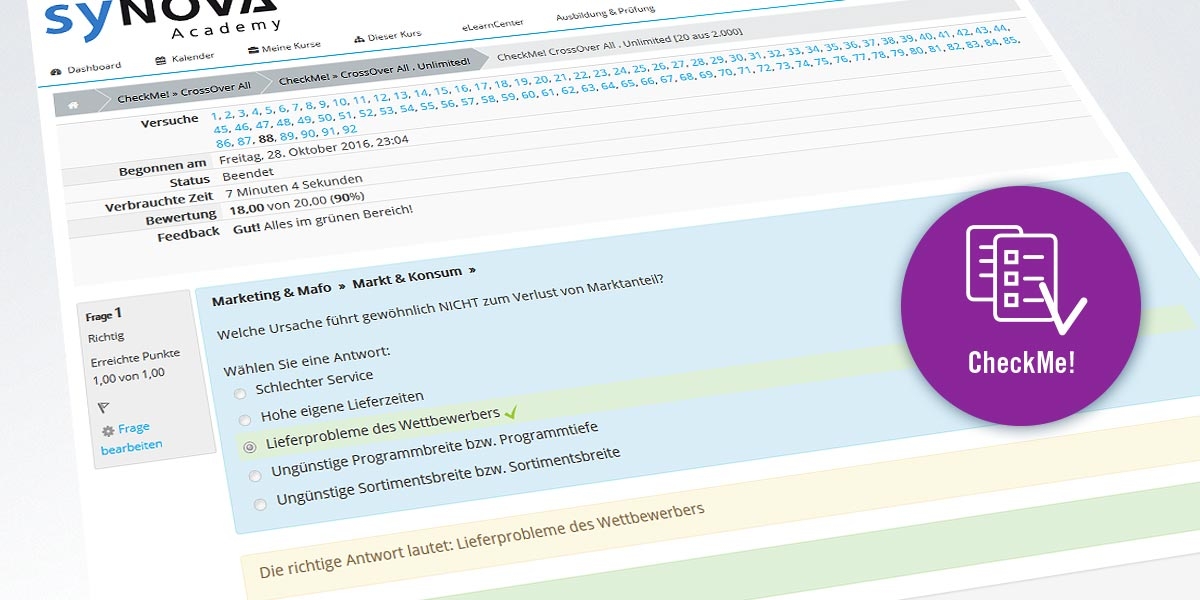Open attempt number 30 link
Screen dimensions: 1200x600
(x=737, y=57)
